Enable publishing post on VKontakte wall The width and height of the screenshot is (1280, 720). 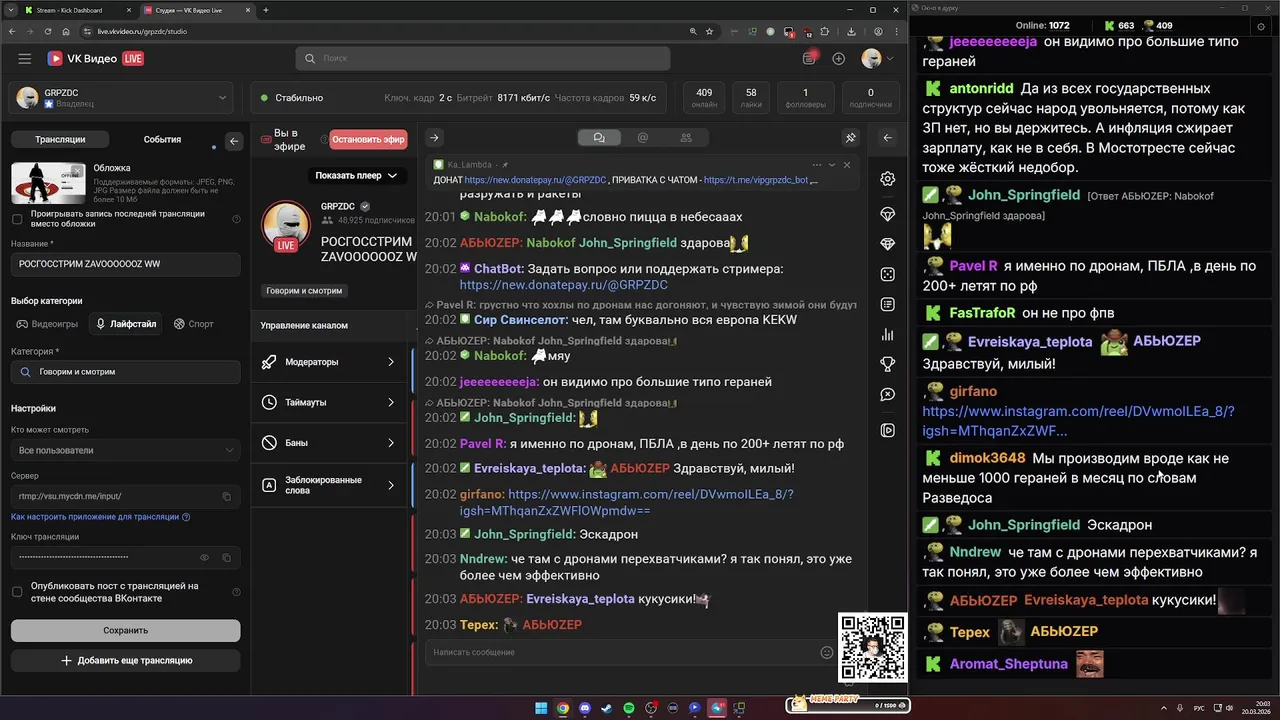16,592
